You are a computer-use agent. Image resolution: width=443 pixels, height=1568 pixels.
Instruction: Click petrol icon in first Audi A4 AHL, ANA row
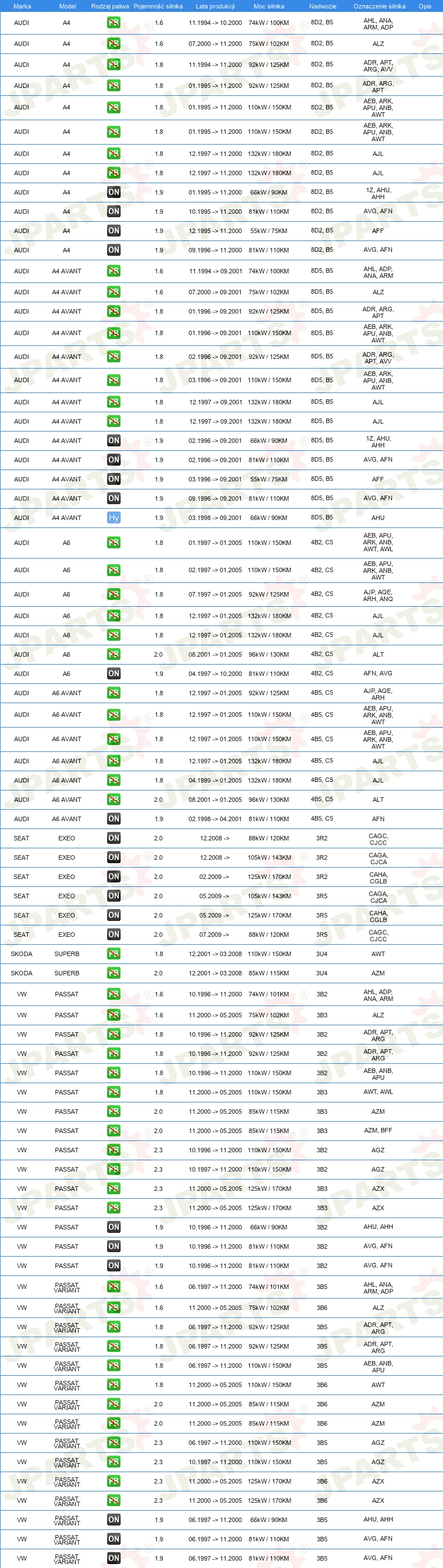114,23
